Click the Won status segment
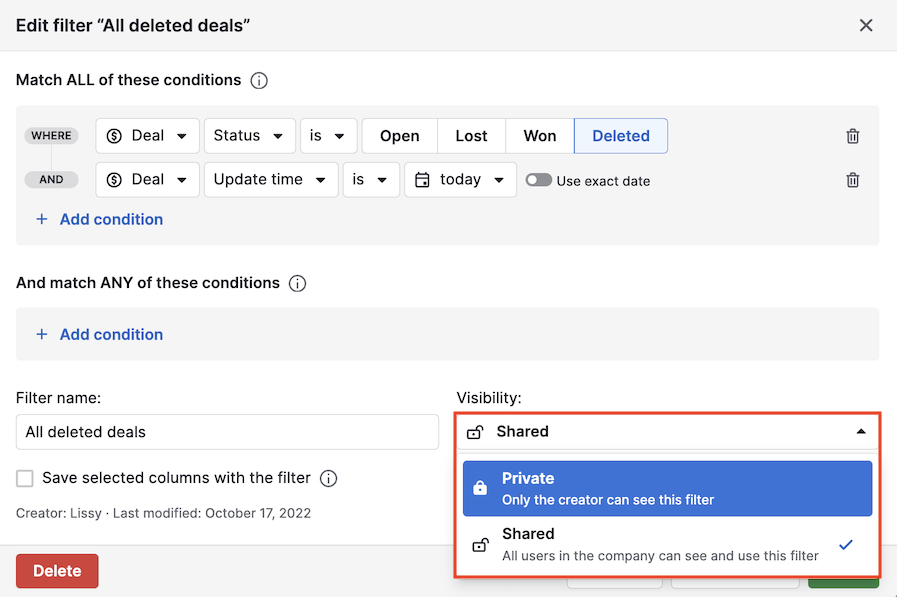 (x=539, y=135)
